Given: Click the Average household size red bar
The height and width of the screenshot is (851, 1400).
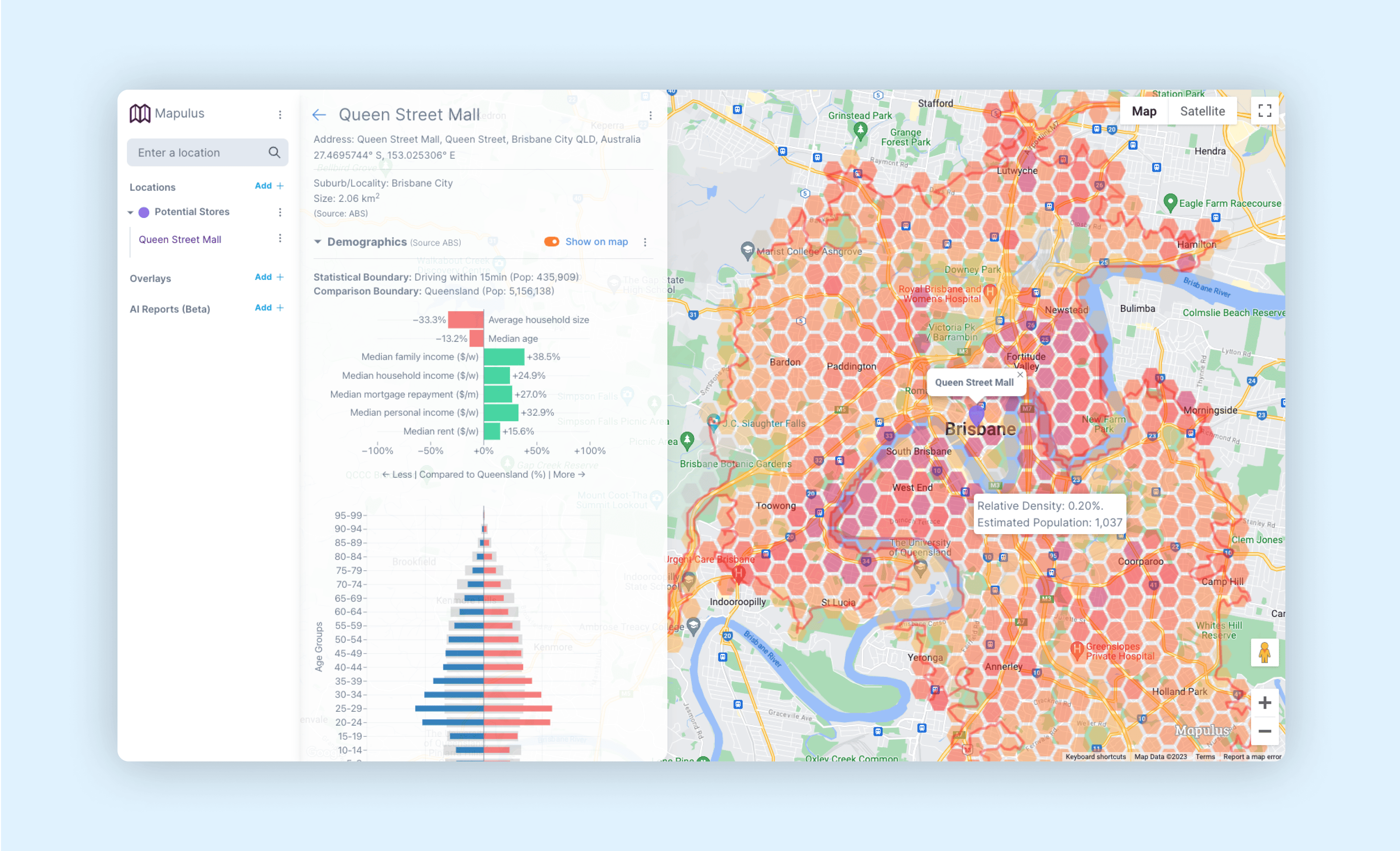Looking at the screenshot, I should pos(466,320).
